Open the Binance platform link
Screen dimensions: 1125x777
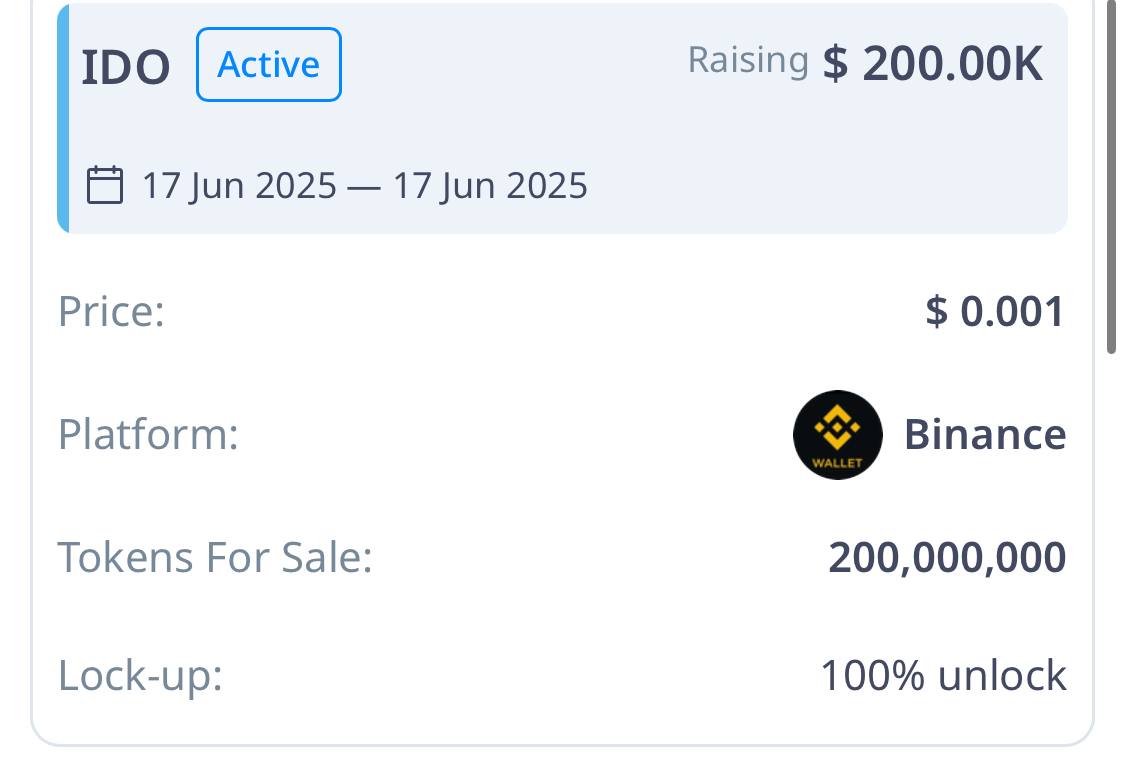click(984, 435)
